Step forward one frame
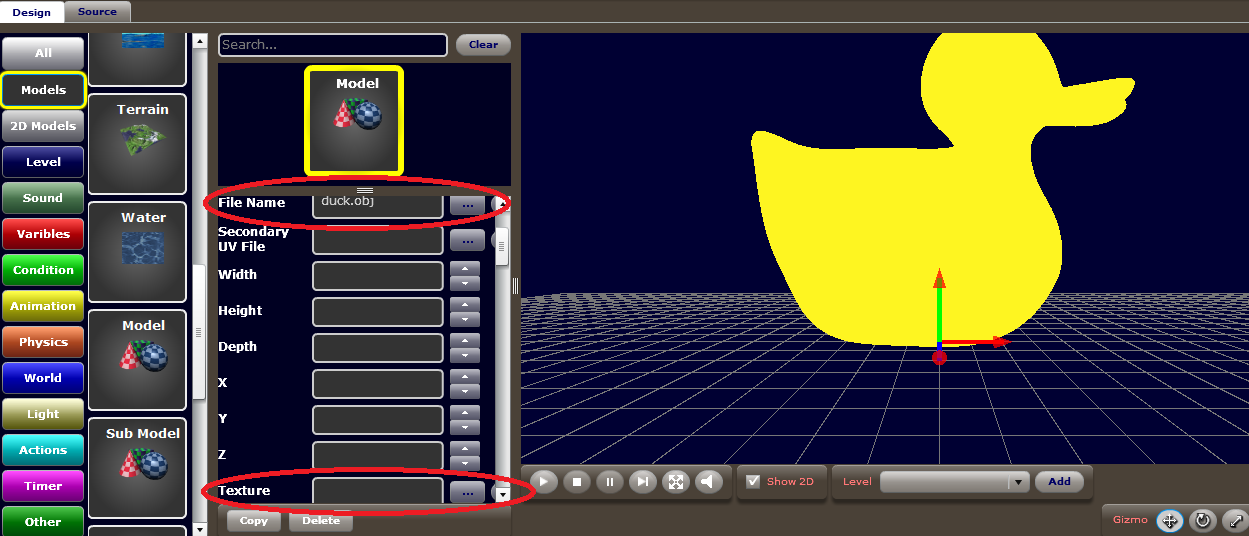This screenshot has height=536, width=1249. point(643,482)
